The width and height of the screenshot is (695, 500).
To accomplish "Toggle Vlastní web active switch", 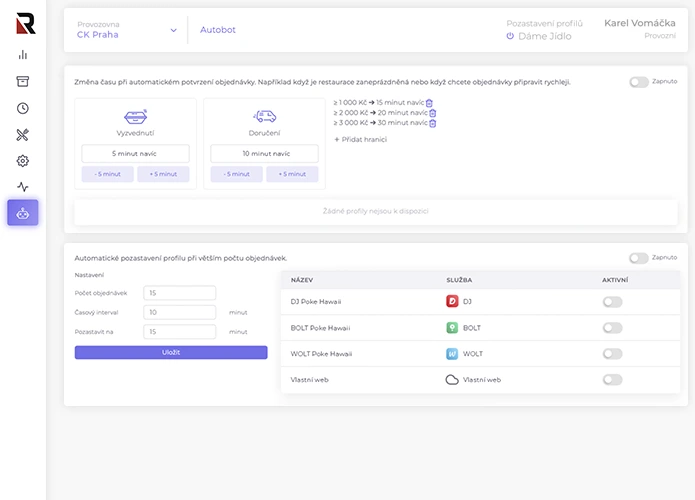I will pyautogui.click(x=612, y=380).
